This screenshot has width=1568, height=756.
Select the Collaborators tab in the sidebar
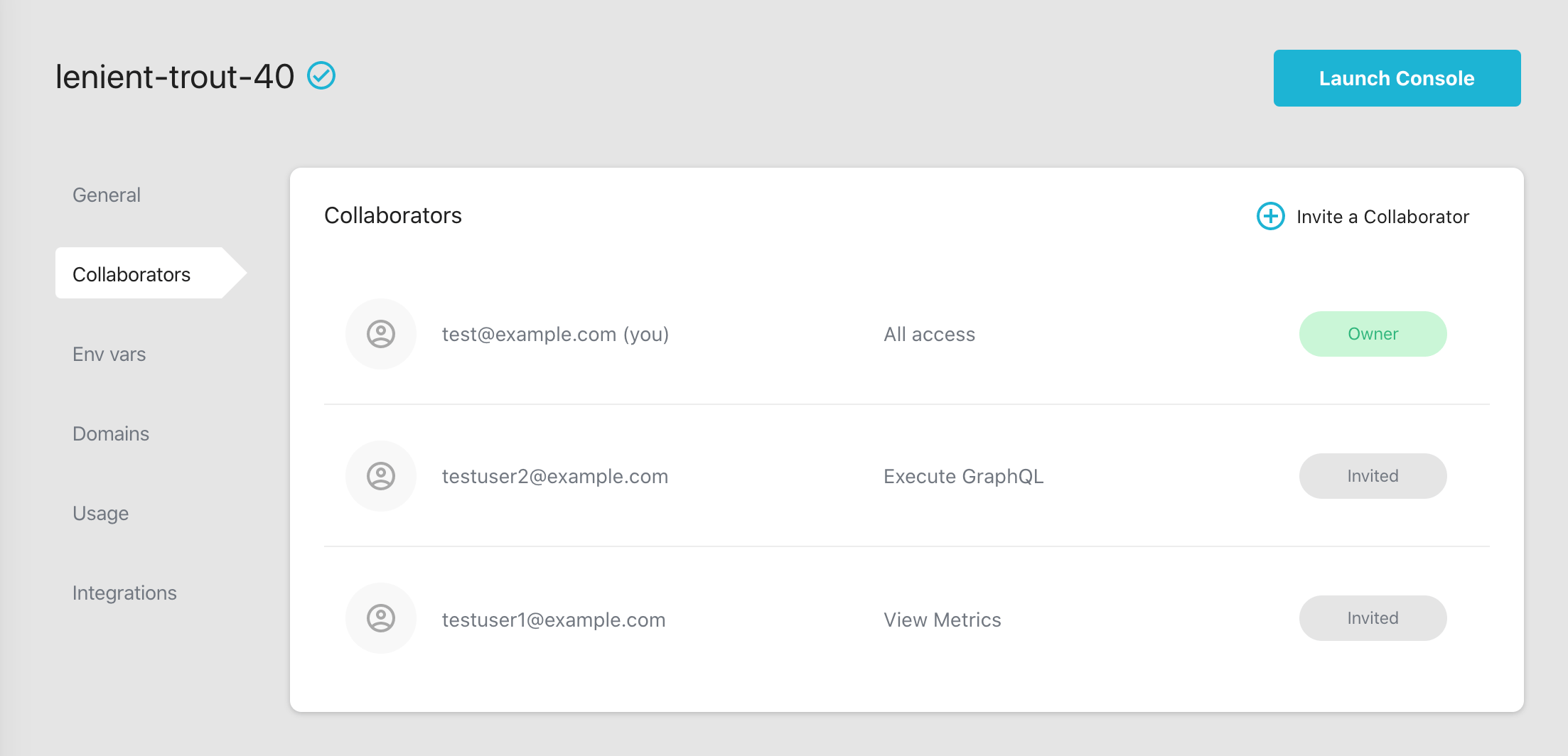tap(131, 274)
